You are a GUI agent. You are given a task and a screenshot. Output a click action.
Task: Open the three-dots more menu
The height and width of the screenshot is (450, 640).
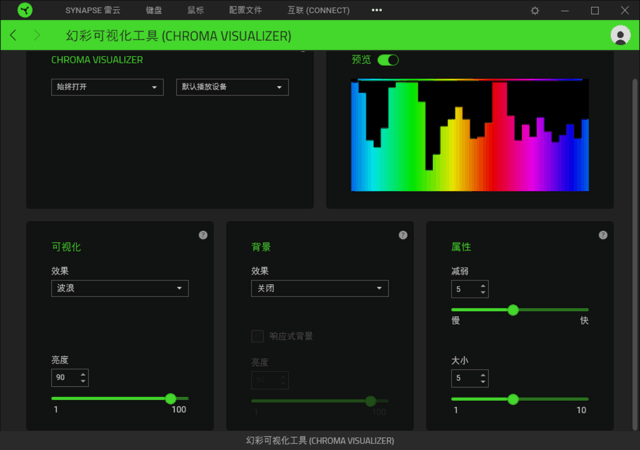(377, 10)
